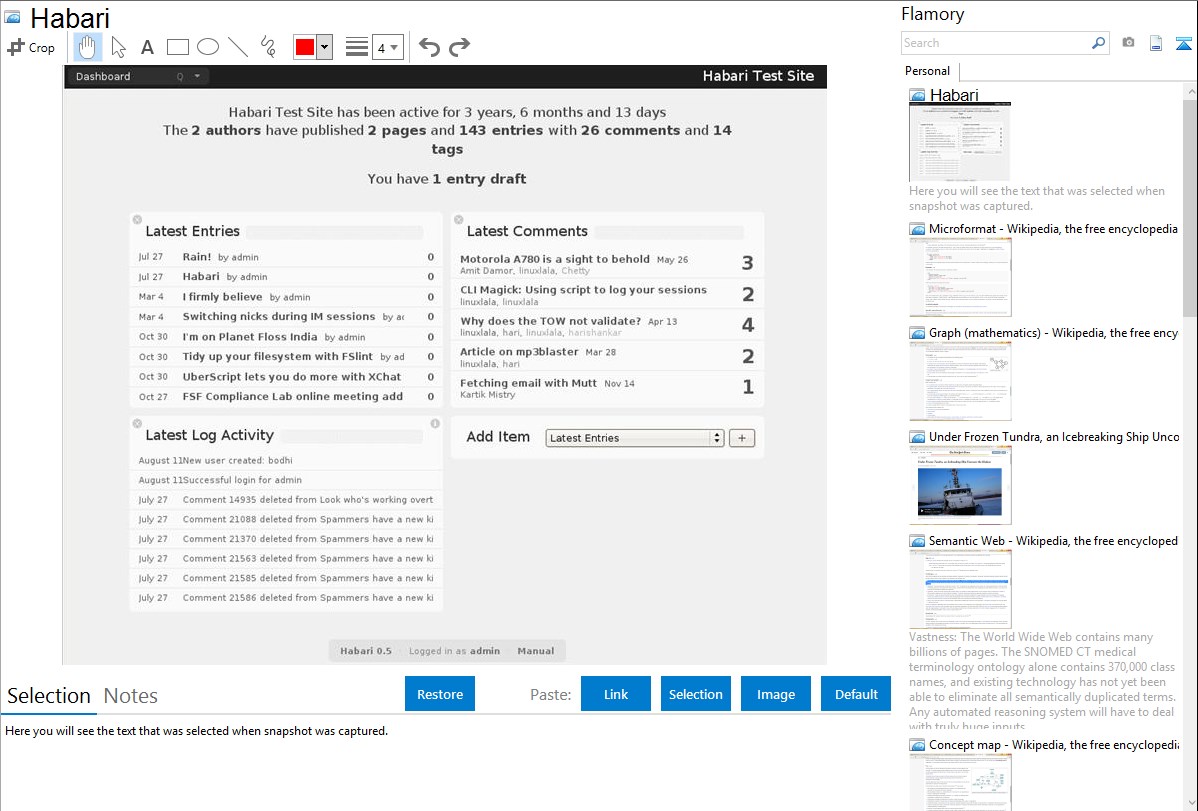The width and height of the screenshot is (1198, 811).
Task: Select the rectangle shape tool
Action: tap(177, 47)
